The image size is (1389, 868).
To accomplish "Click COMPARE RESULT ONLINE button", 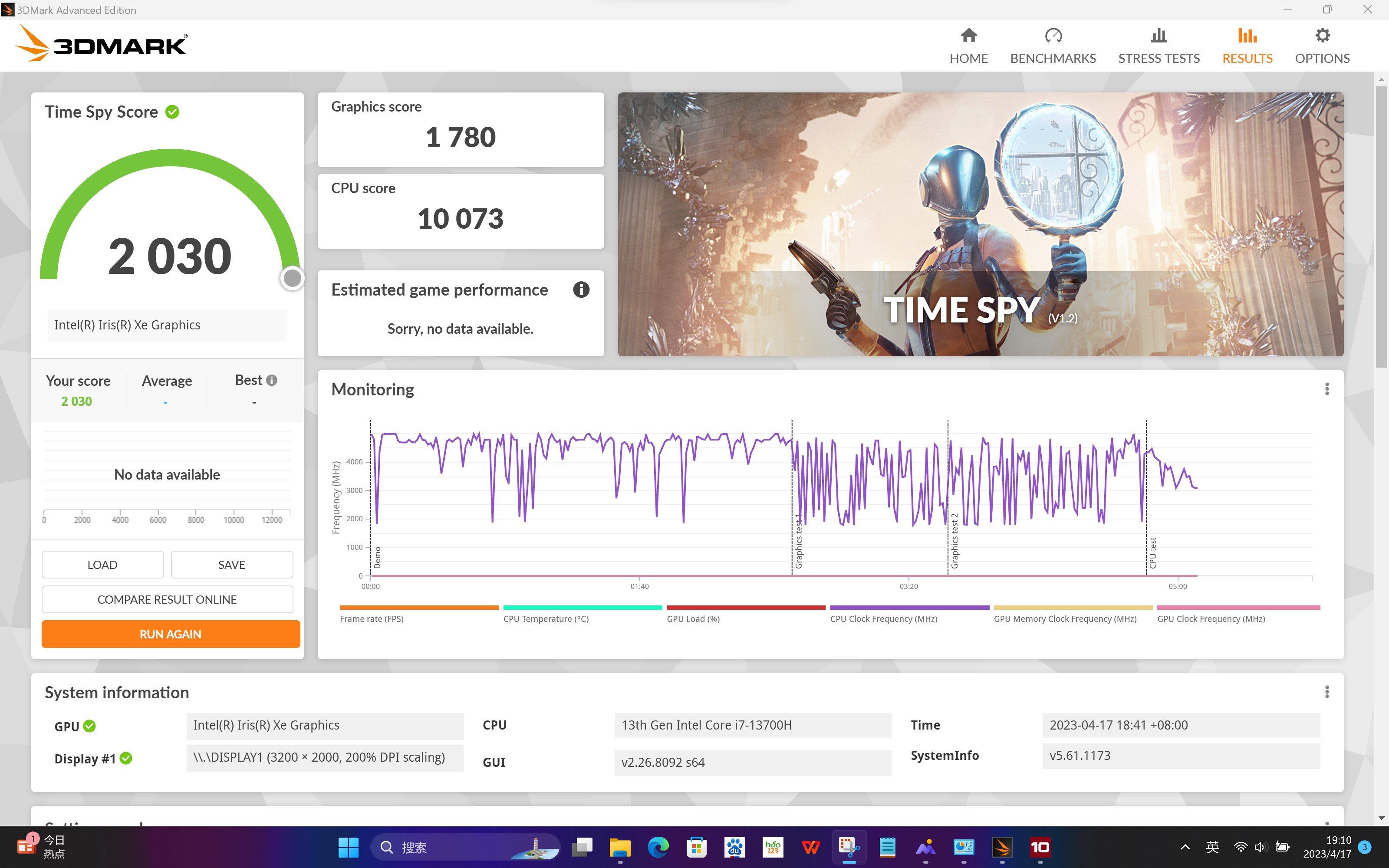I will 167,599.
